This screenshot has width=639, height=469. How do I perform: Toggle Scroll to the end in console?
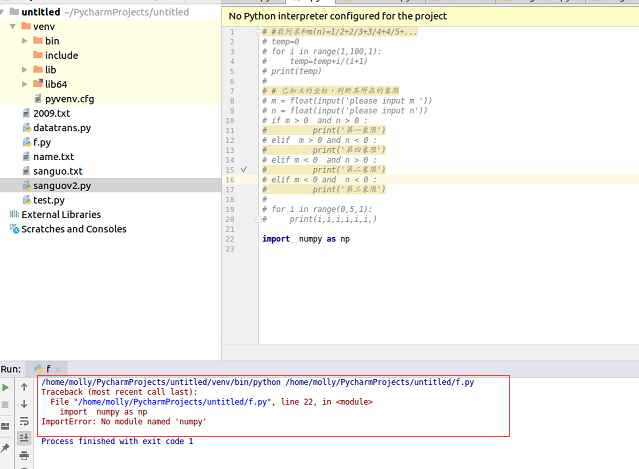[x=24, y=438]
